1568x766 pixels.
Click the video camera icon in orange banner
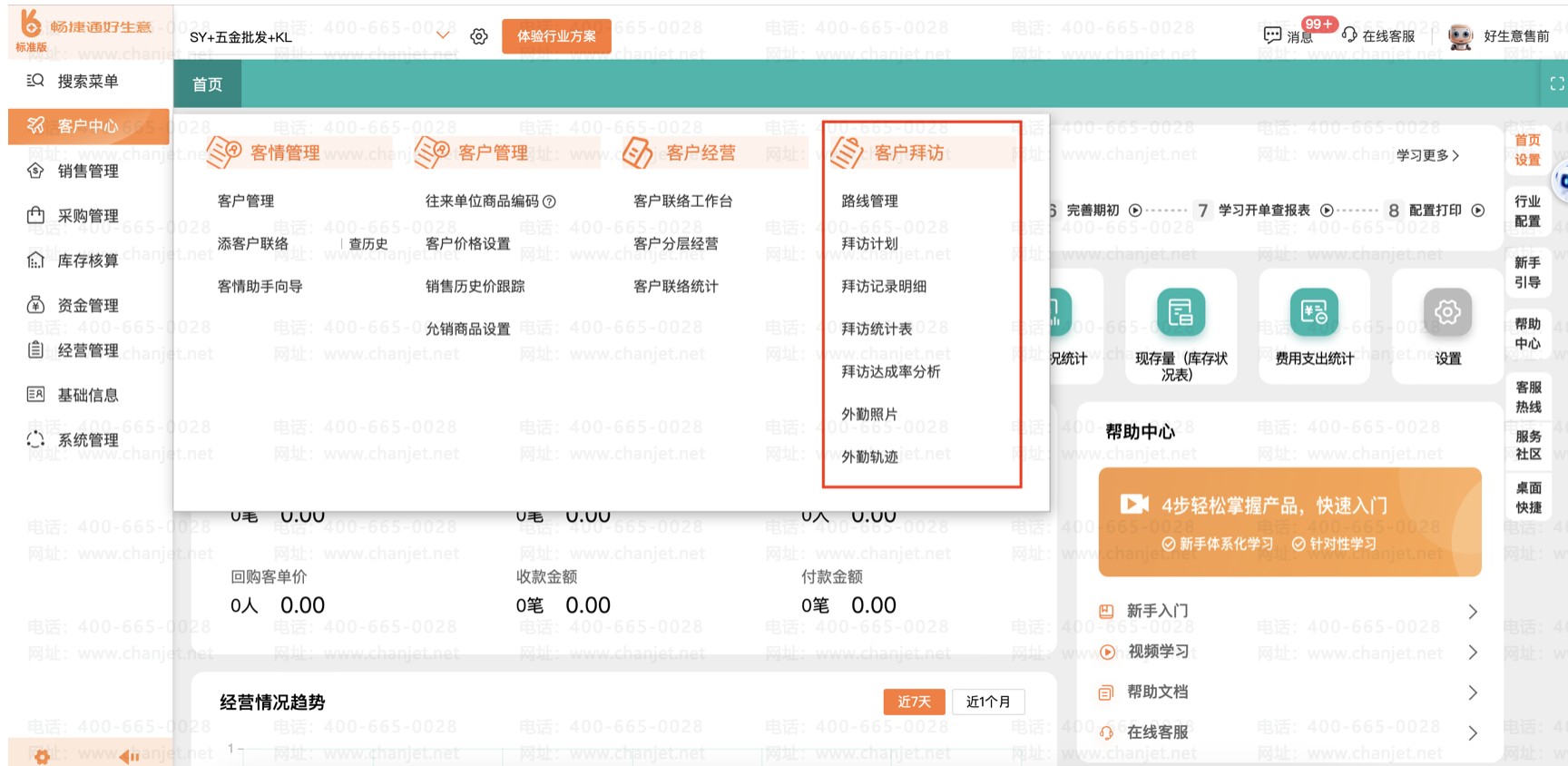(x=1134, y=504)
